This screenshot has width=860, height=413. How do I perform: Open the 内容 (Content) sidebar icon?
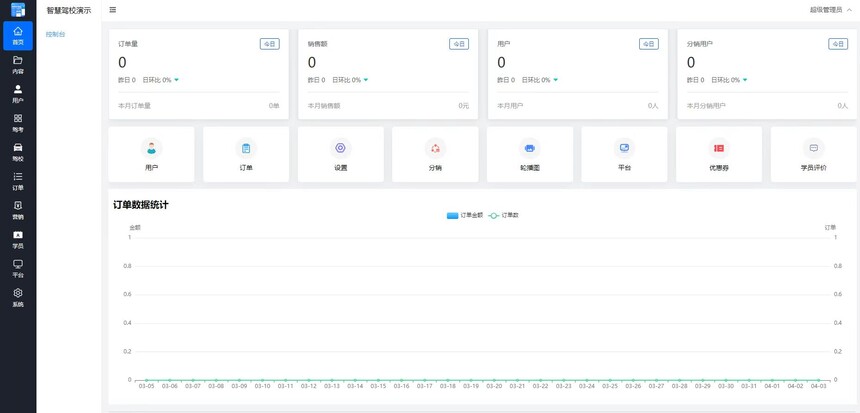pos(18,65)
